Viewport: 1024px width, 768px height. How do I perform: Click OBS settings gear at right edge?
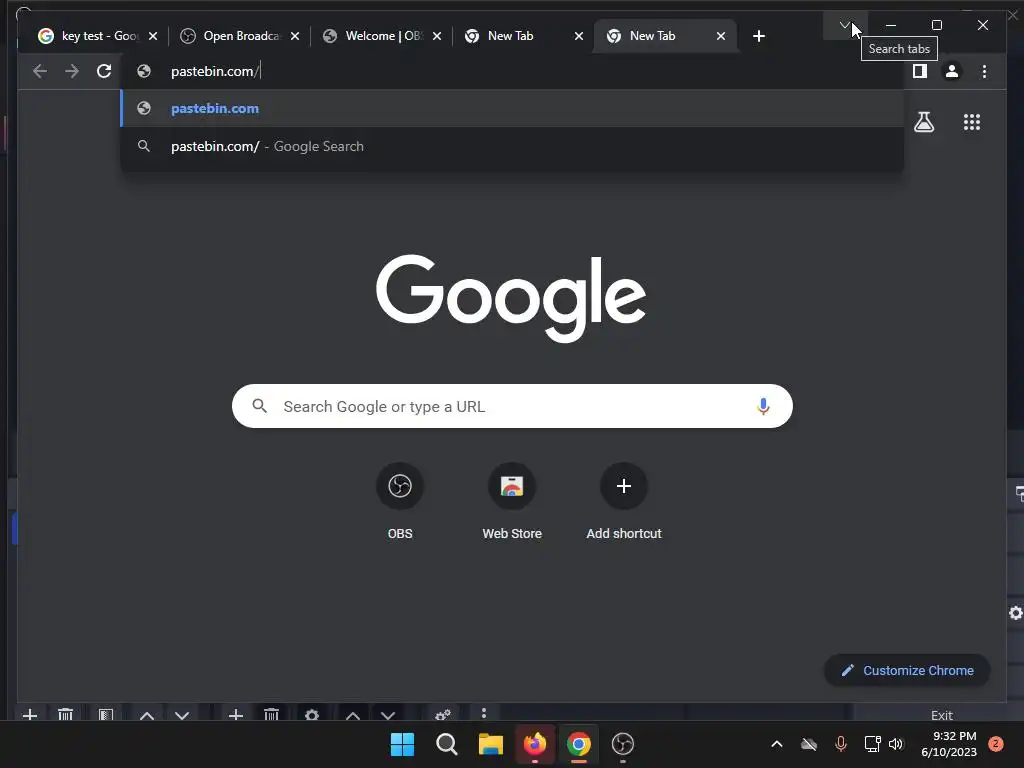pos(1016,613)
